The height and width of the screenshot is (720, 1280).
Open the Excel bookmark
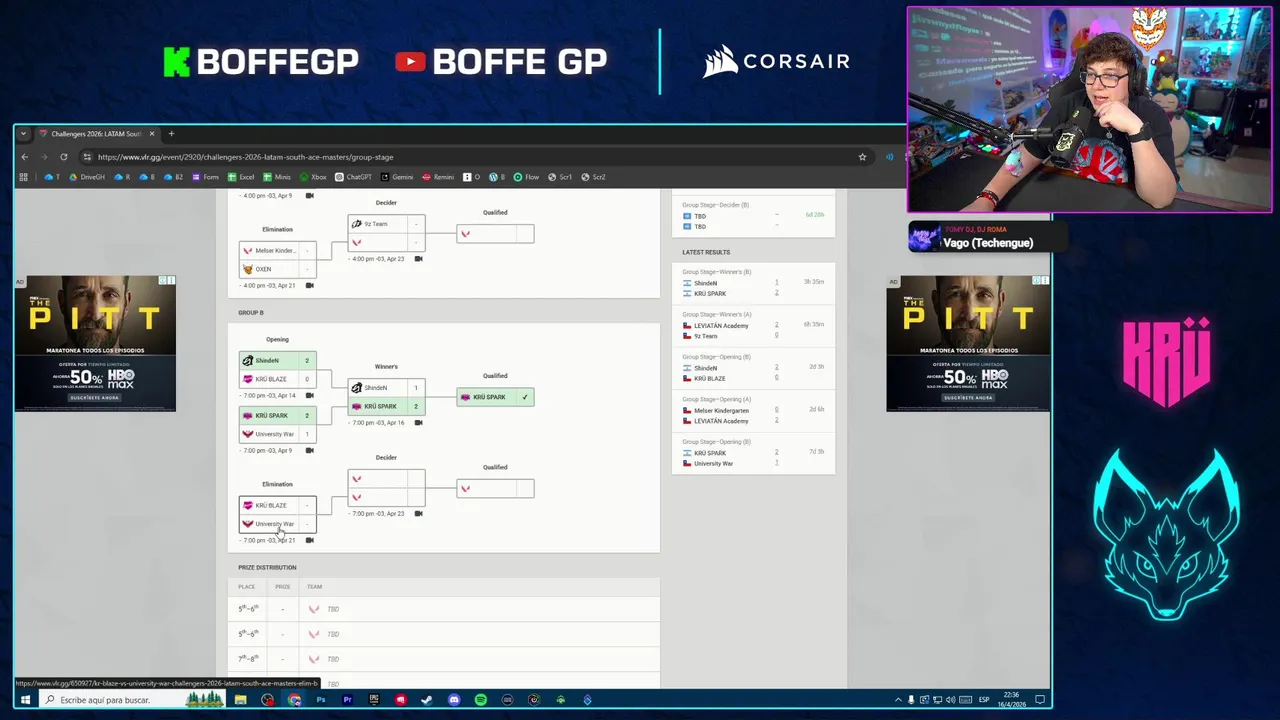241,177
